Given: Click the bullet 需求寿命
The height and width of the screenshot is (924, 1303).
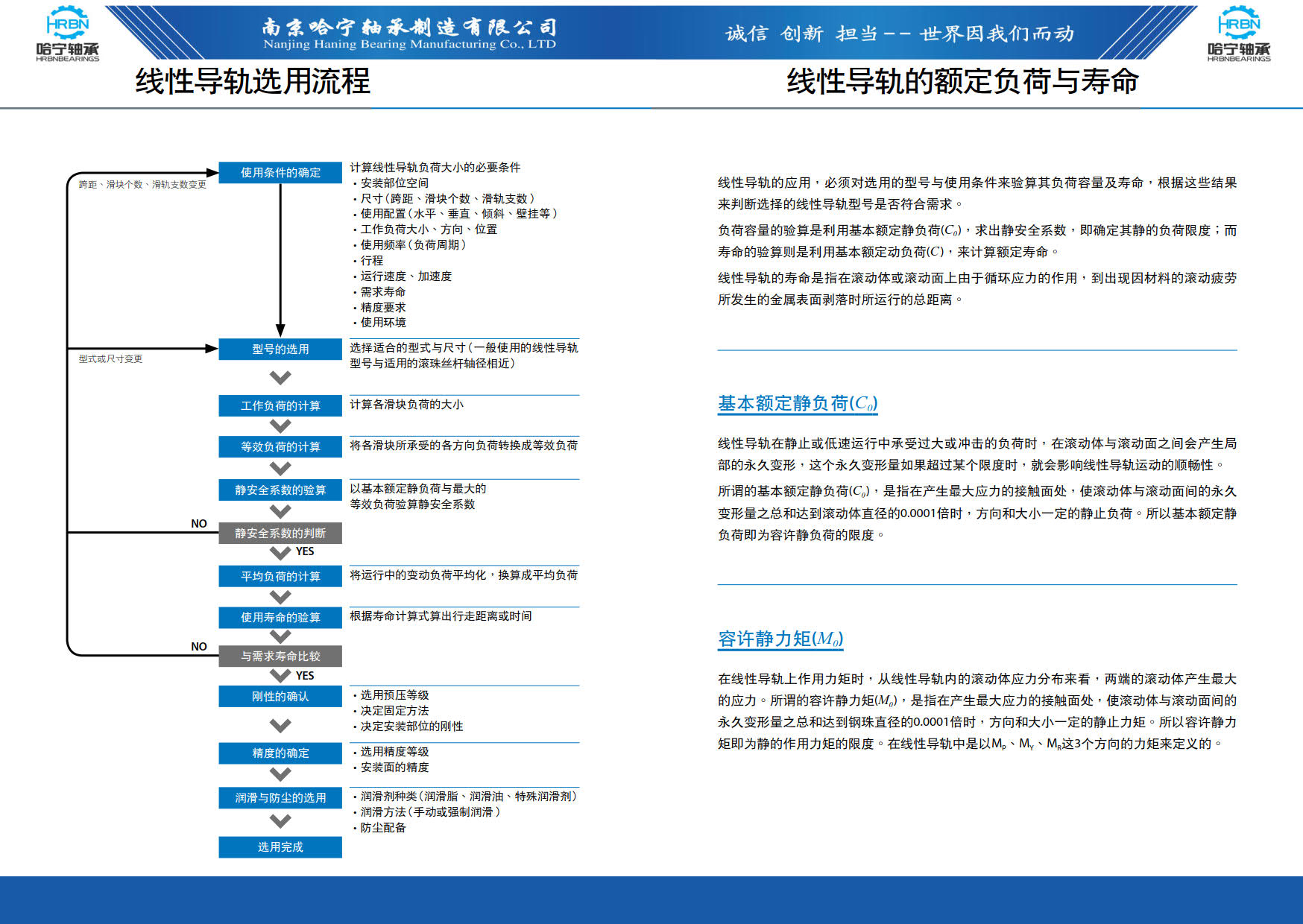Looking at the screenshot, I should click(x=379, y=291).
